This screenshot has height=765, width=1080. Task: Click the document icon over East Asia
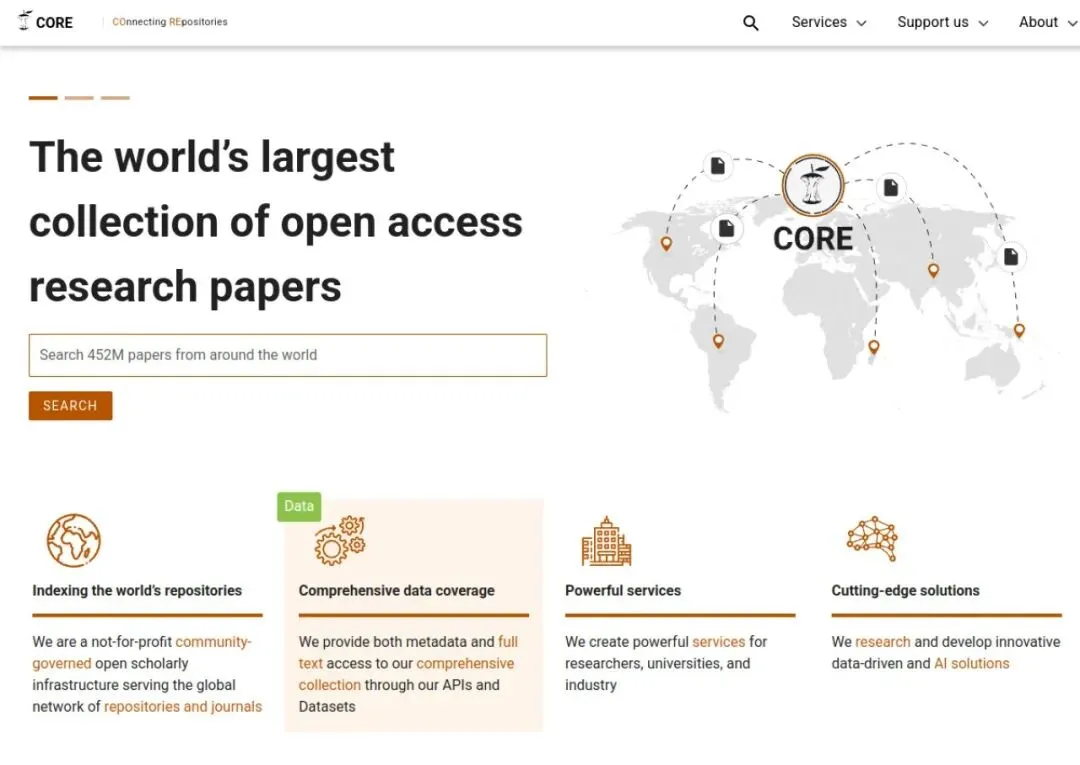(1011, 257)
